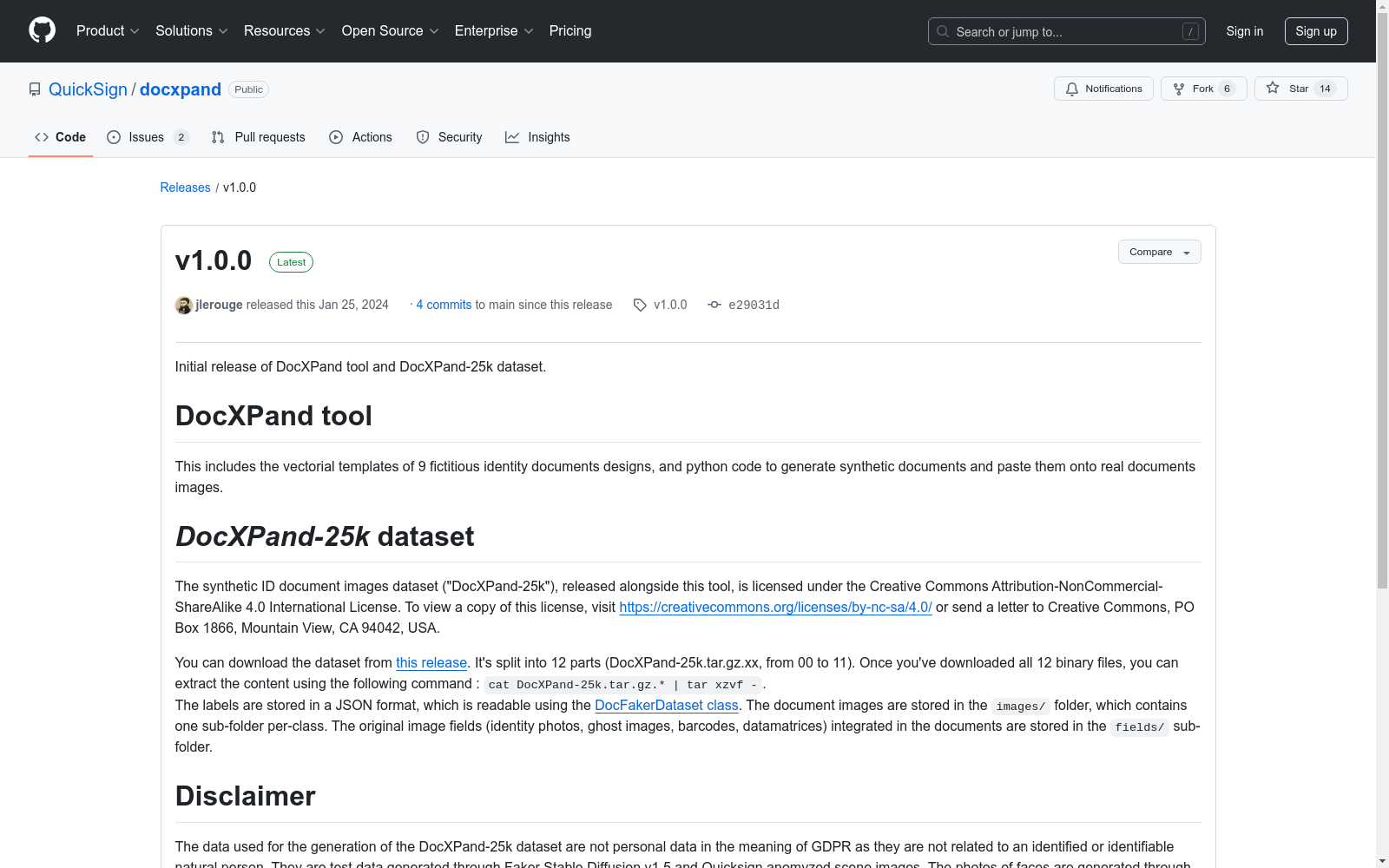This screenshot has height=868, width=1389.
Task: Open the jlerouge author link
Action: pyautogui.click(x=219, y=305)
